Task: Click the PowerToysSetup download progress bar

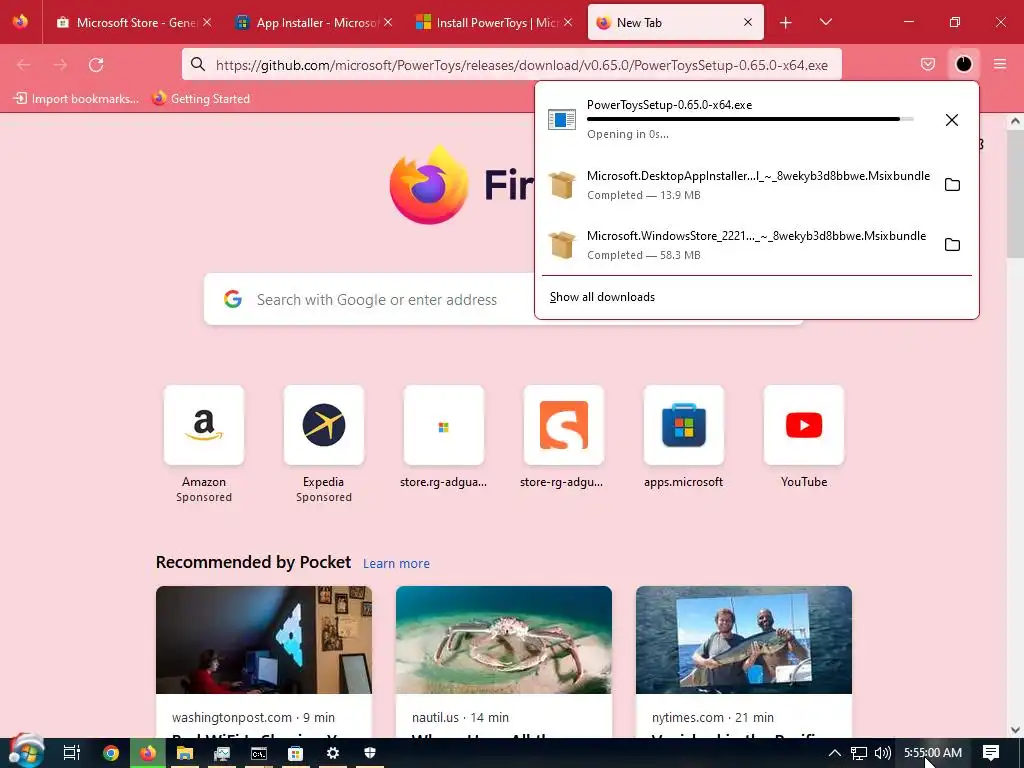Action: [x=750, y=120]
